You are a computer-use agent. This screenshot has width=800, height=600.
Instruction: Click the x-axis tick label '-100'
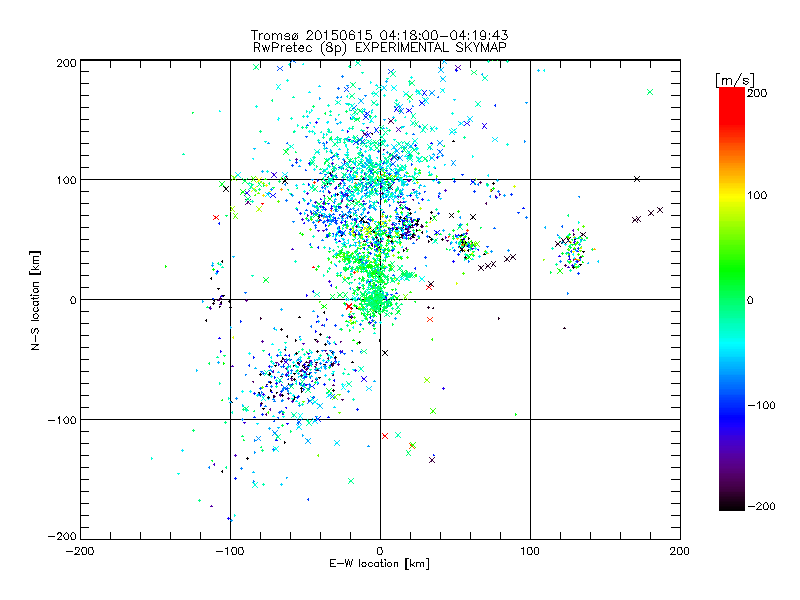[x=230, y=551]
